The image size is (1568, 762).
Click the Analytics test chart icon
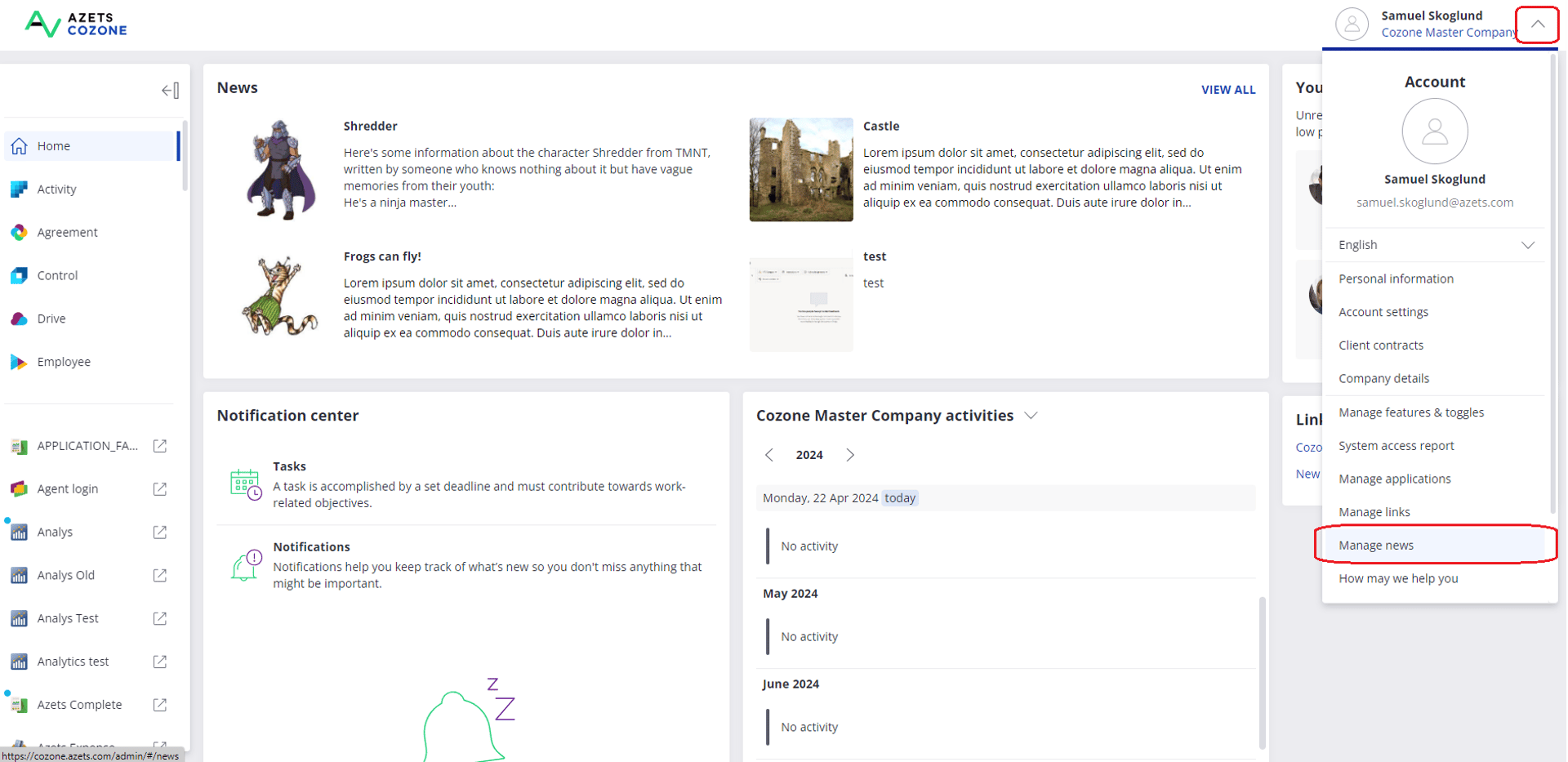[19, 662]
